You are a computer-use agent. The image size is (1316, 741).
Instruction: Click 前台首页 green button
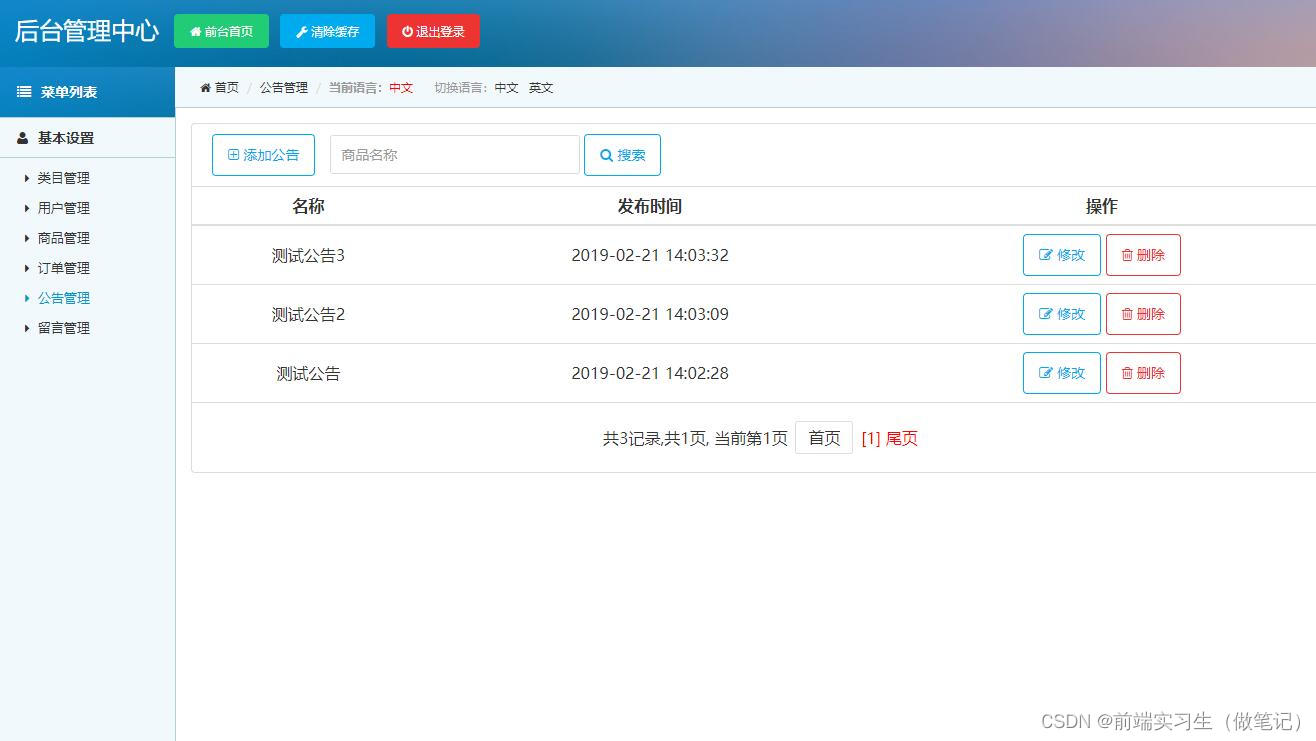[x=221, y=31]
